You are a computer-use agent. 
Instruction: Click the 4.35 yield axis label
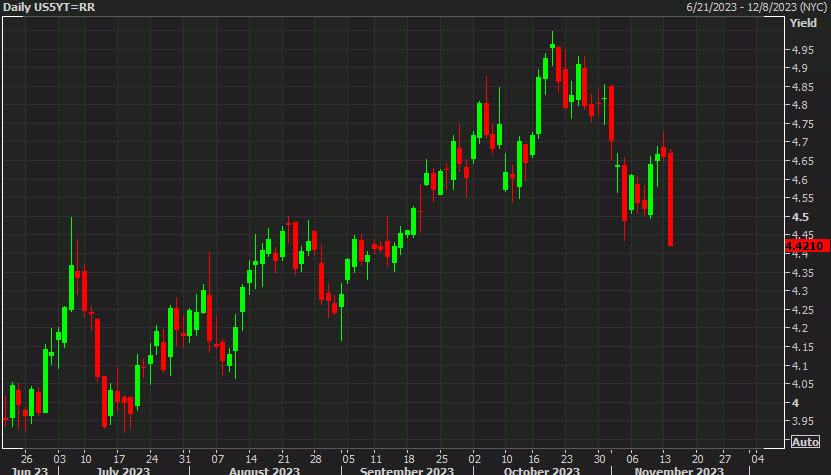[803, 273]
